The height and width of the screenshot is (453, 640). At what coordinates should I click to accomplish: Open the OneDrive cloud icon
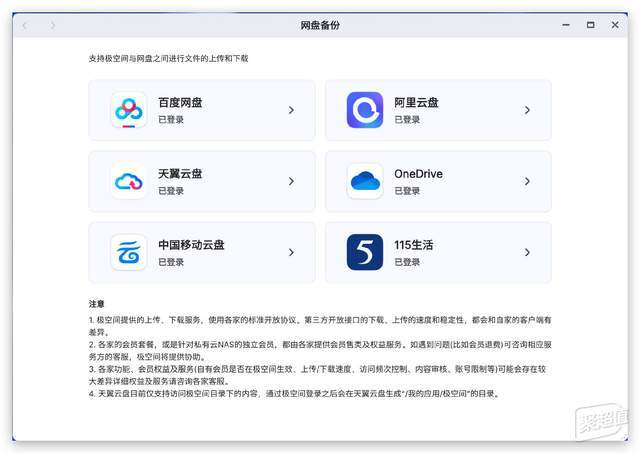tap(365, 181)
